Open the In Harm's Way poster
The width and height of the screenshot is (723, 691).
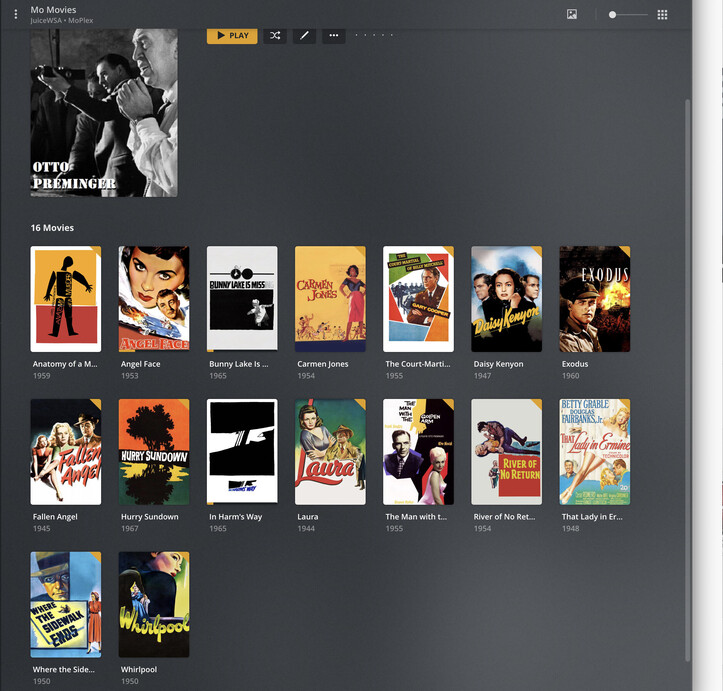242,452
